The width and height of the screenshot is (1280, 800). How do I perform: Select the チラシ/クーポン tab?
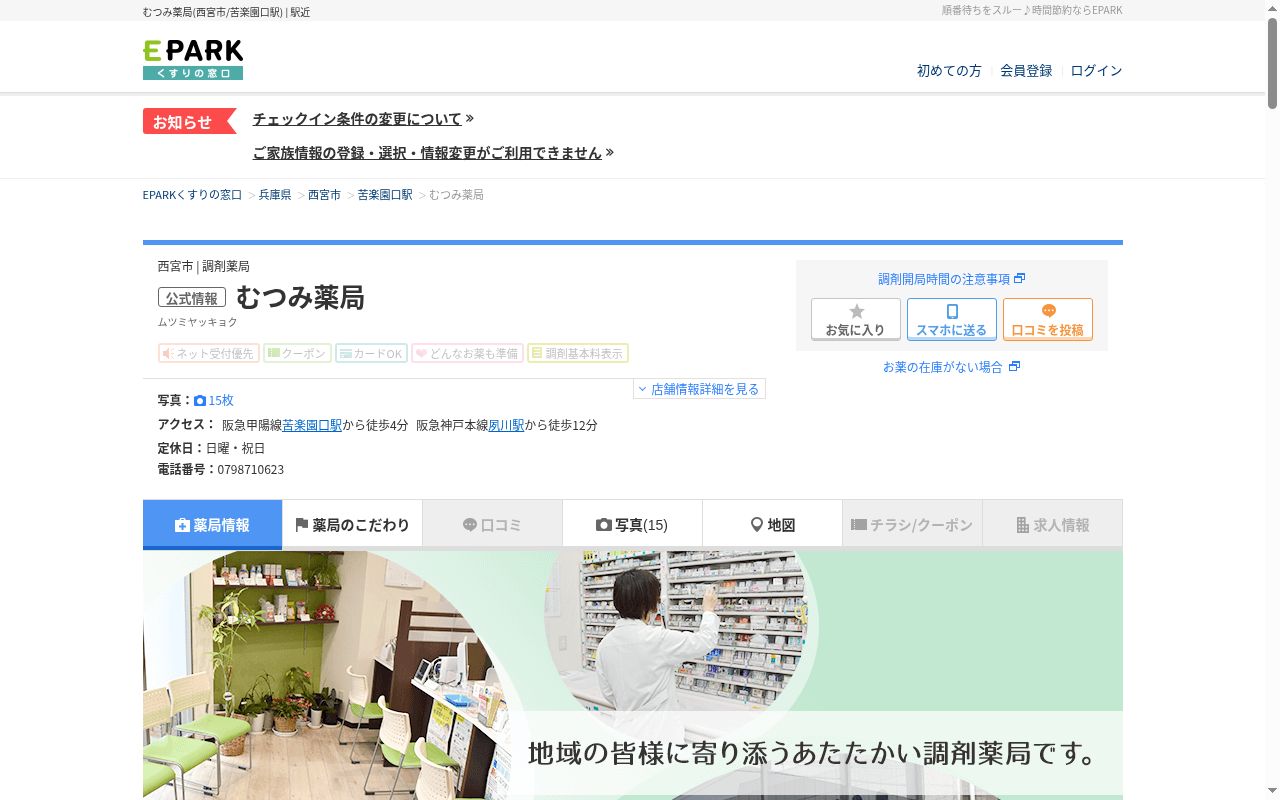(x=912, y=525)
